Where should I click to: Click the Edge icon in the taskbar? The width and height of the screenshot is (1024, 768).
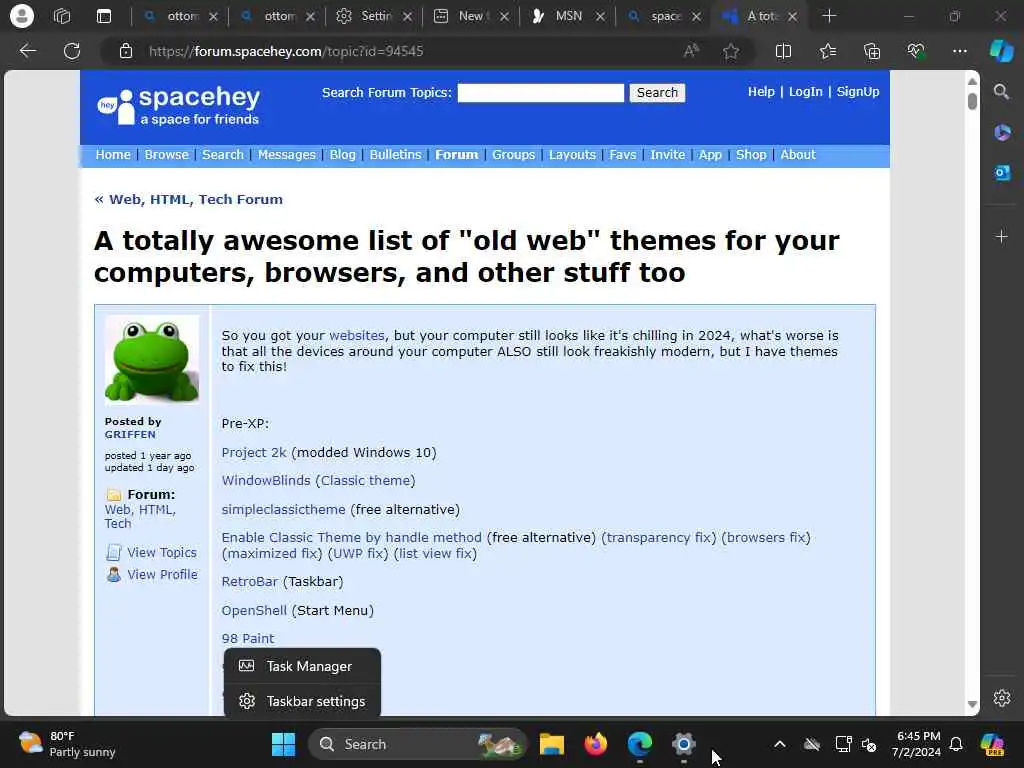click(x=639, y=744)
